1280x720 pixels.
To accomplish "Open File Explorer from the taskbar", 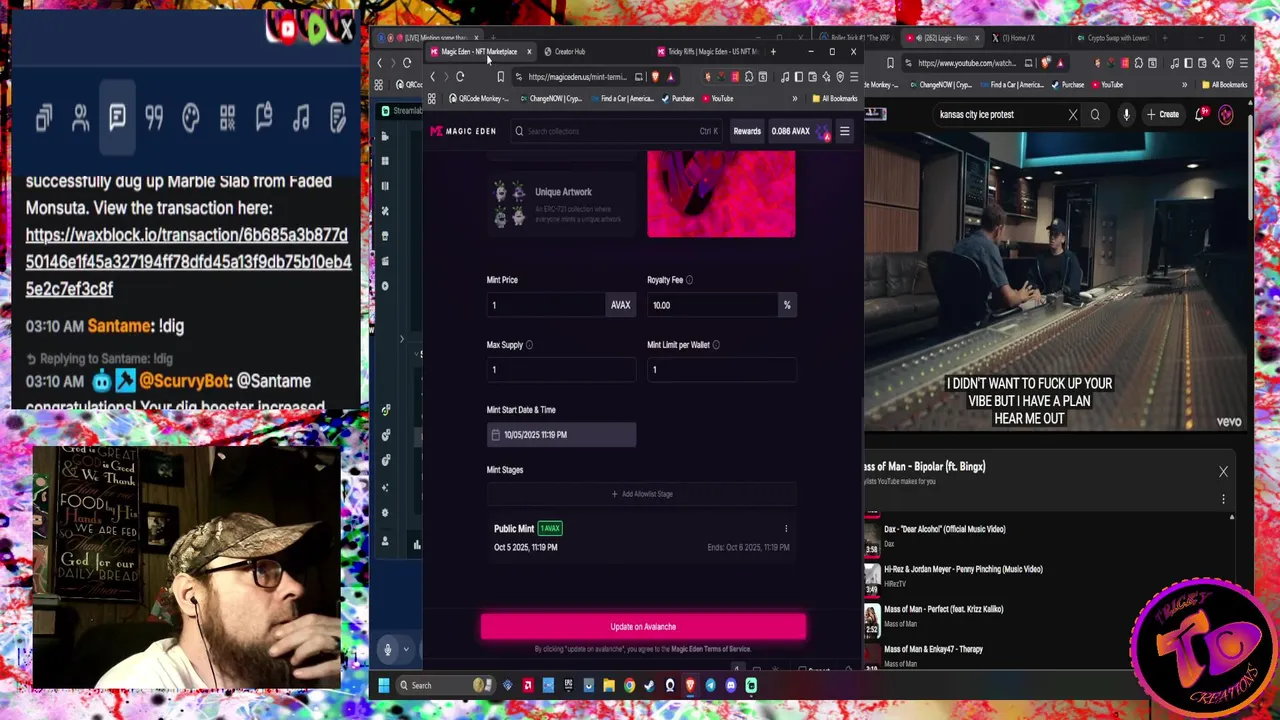I will click(x=609, y=686).
